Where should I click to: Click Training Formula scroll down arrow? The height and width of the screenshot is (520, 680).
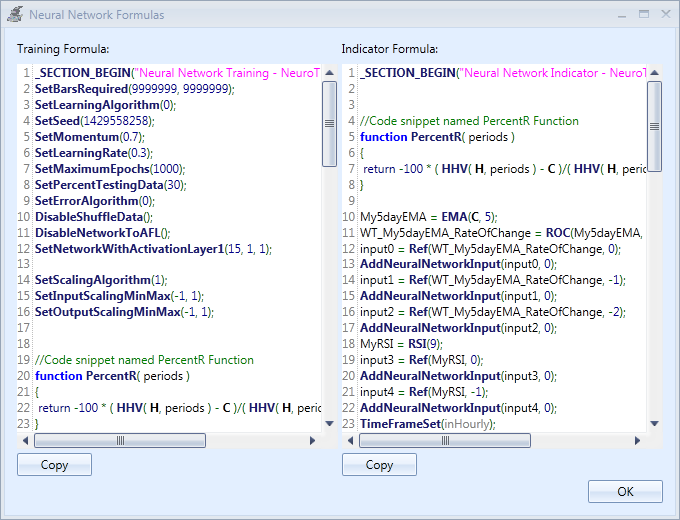point(330,423)
